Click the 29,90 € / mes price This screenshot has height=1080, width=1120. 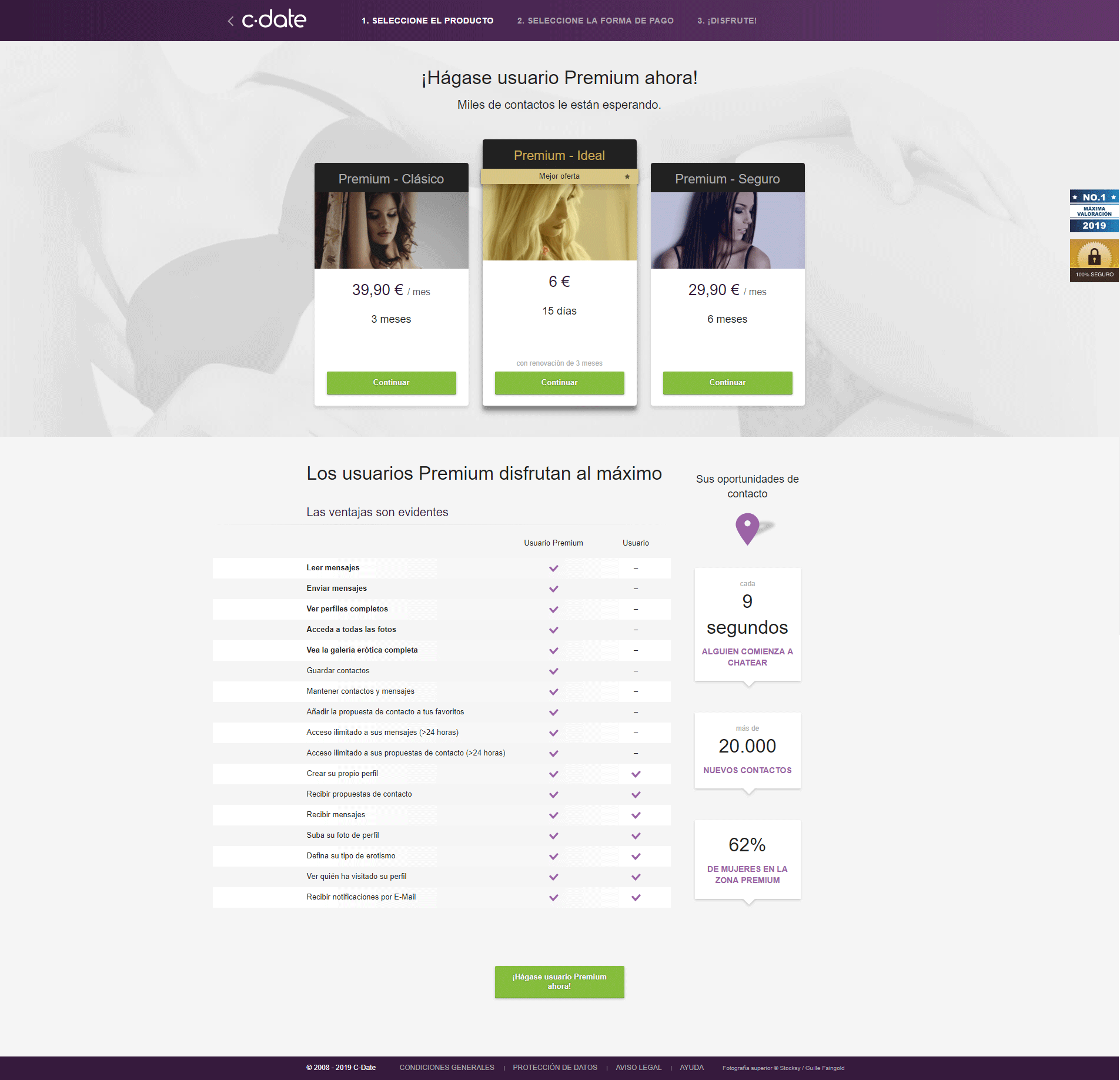(x=727, y=290)
